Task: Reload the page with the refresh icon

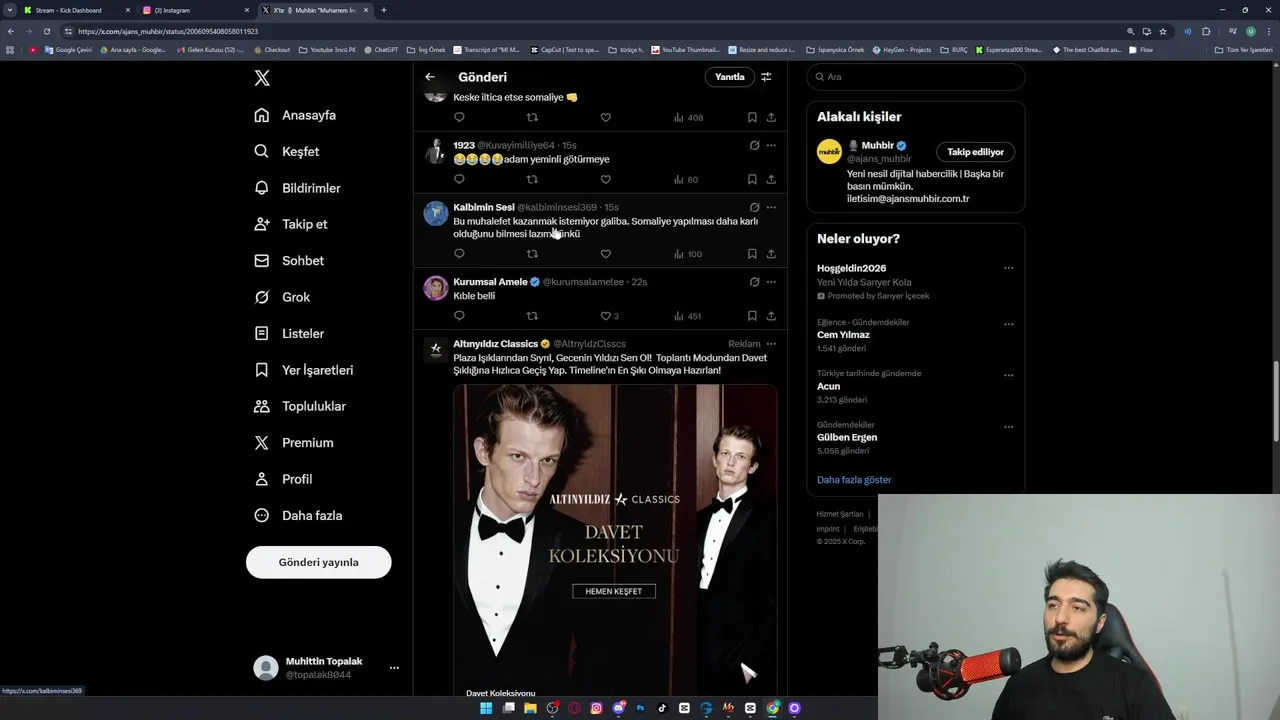Action: coord(46,31)
